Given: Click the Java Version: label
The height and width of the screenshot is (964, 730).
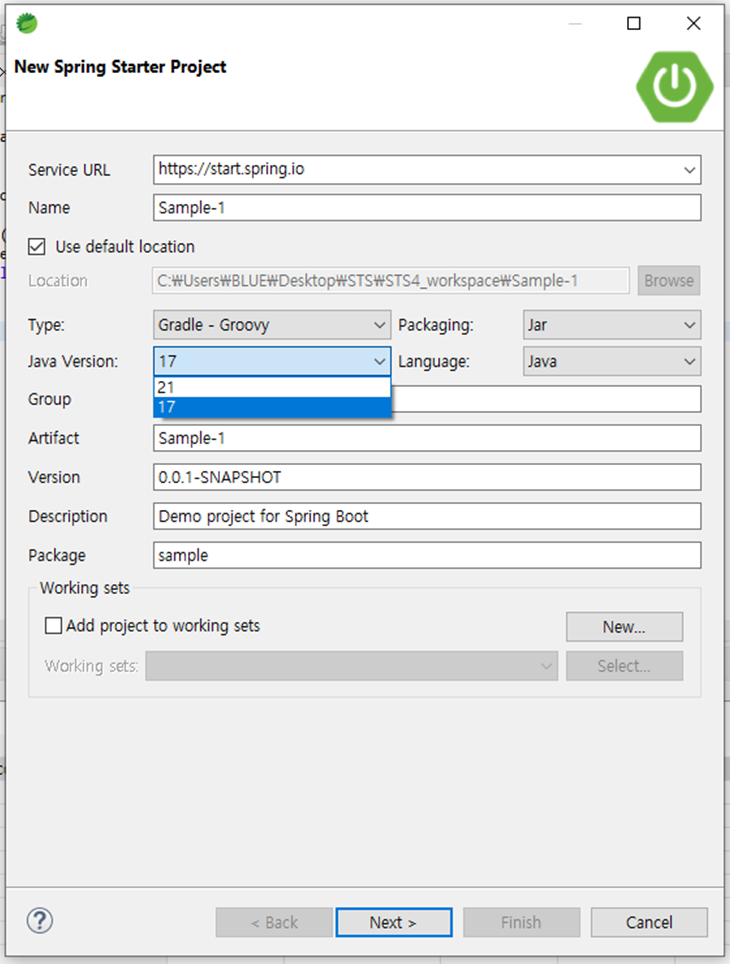Looking at the screenshot, I should [x=73, y=362].
